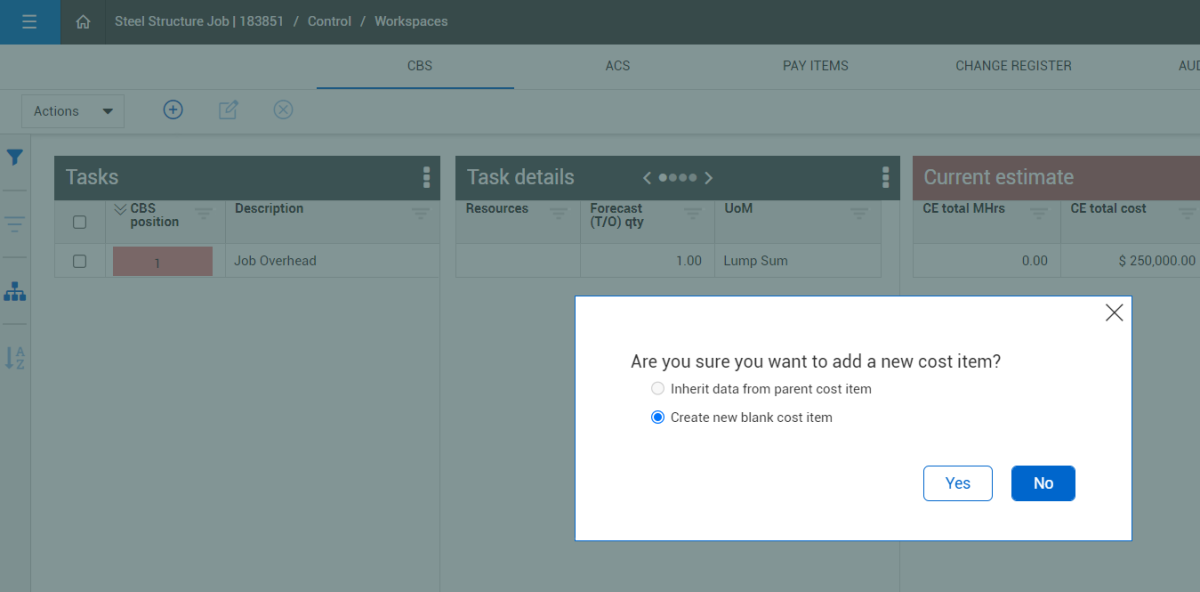This screenshot has width=1200, height=592.
Task: Confirm with the Yes button
Action: (x=958, y=483)
